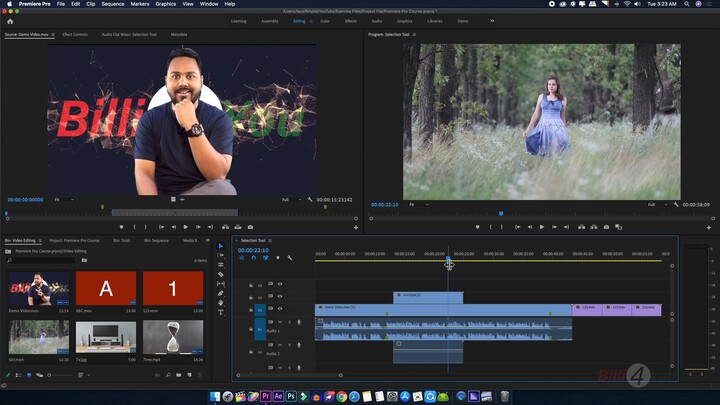Open Program monitor settings wrench

pos(676,204)
